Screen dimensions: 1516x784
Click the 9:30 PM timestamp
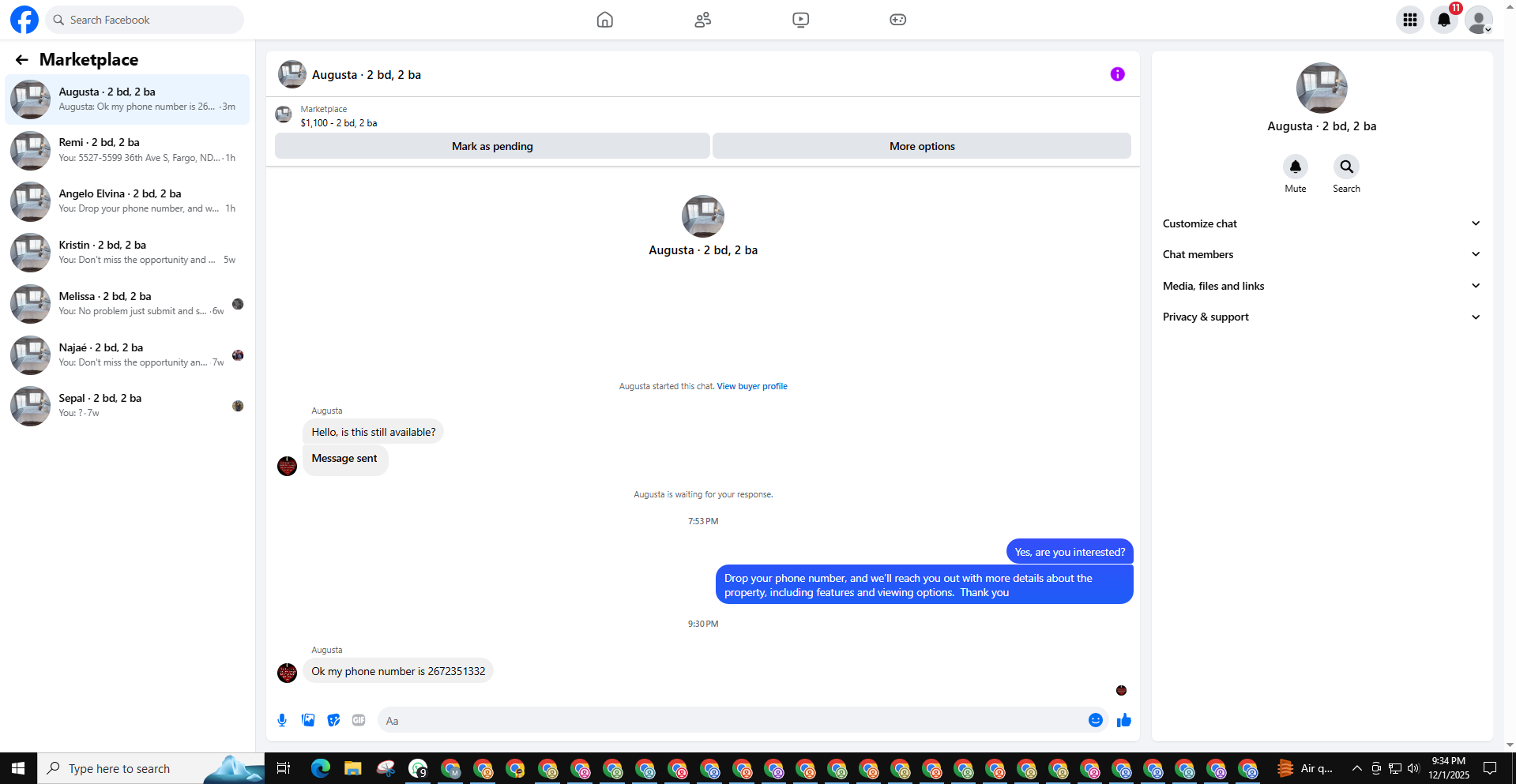[703, 624]
